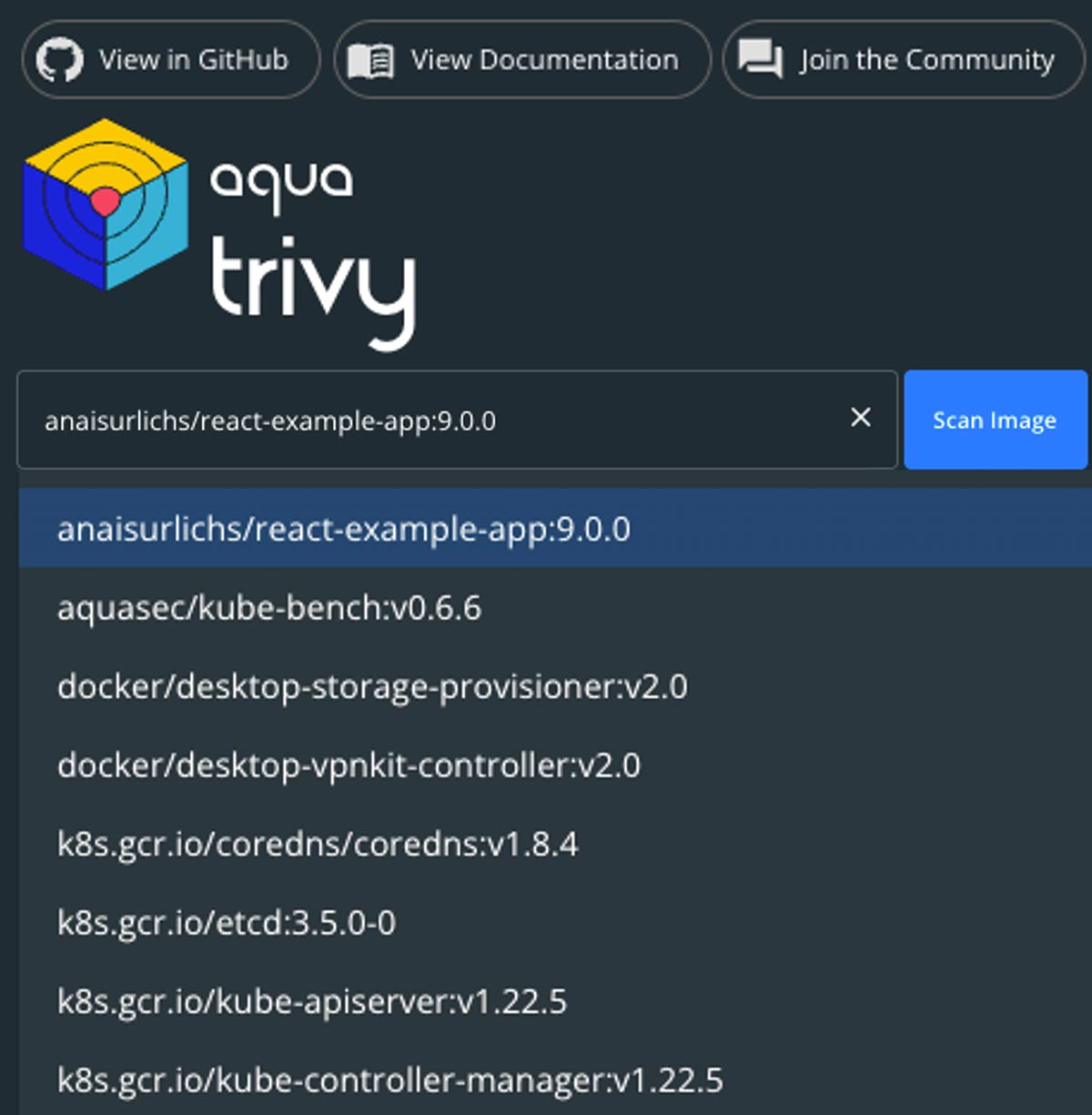This screenshot has height=1115, width=1092.
Task: Select k8s.gcr.io/etcd:3.5.0-0 option
Action: [x=555, y=922]
